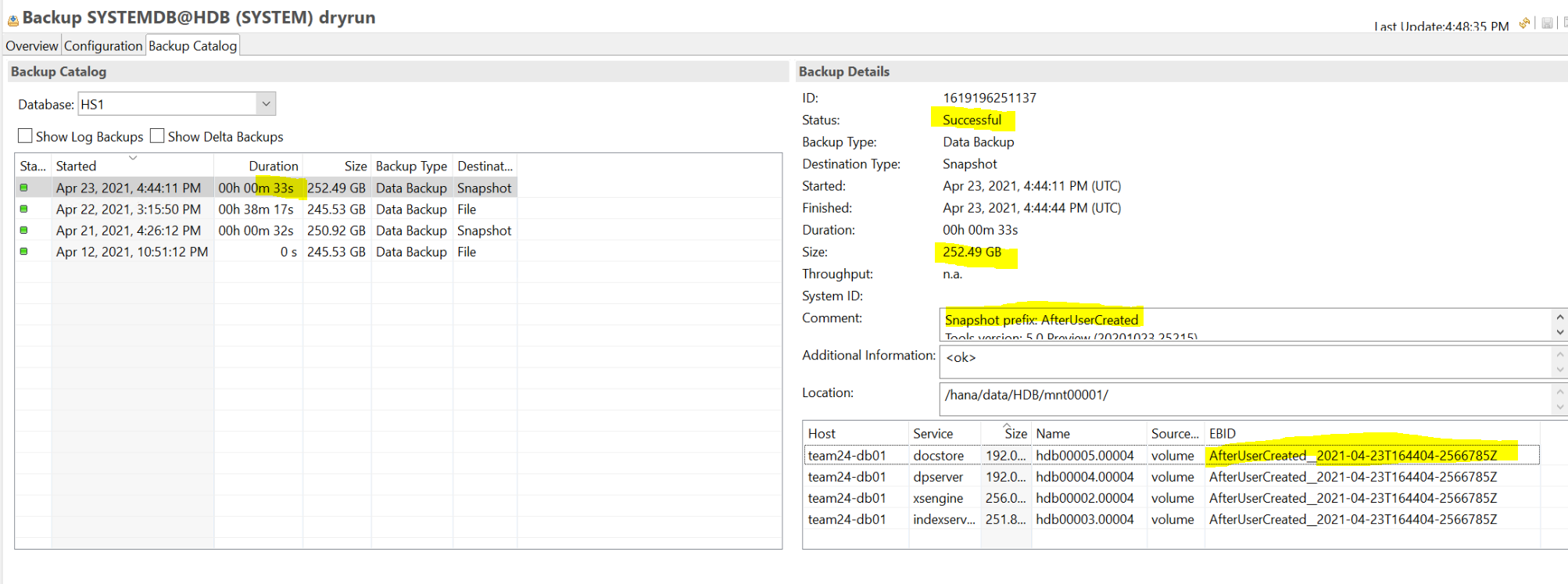Select backup row Apr 22, 2021, 3:15:50 PM
Viewport: 1568px width, 584px height.
pyautogui.click(x=266, y=209)
